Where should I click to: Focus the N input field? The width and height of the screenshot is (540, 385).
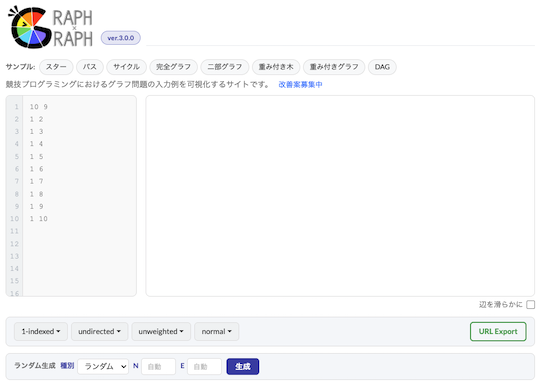pyautogui.click(x=158, y=366)
